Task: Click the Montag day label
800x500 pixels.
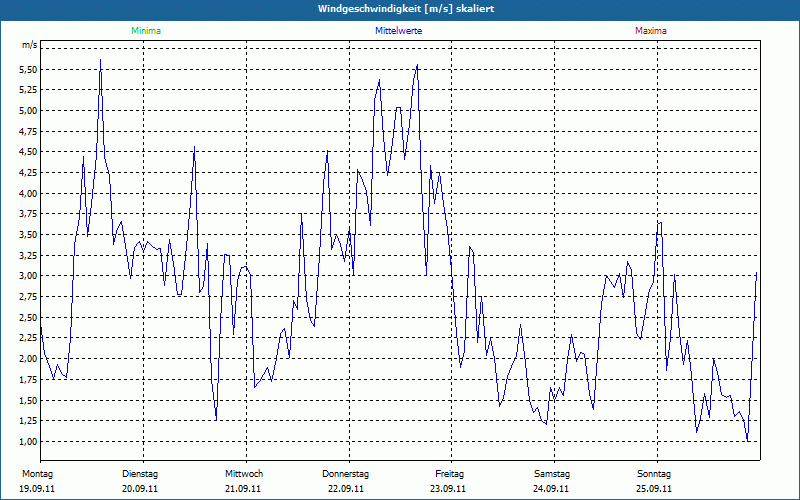Action: [x=37, y=474]
